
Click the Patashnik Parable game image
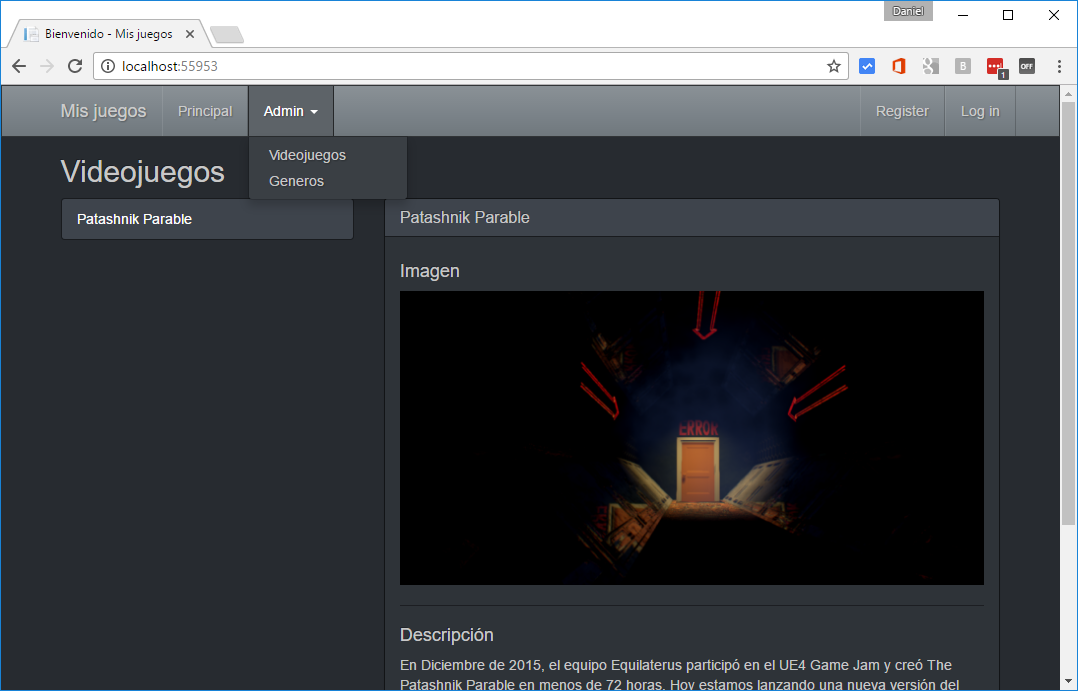pos(692,438)
